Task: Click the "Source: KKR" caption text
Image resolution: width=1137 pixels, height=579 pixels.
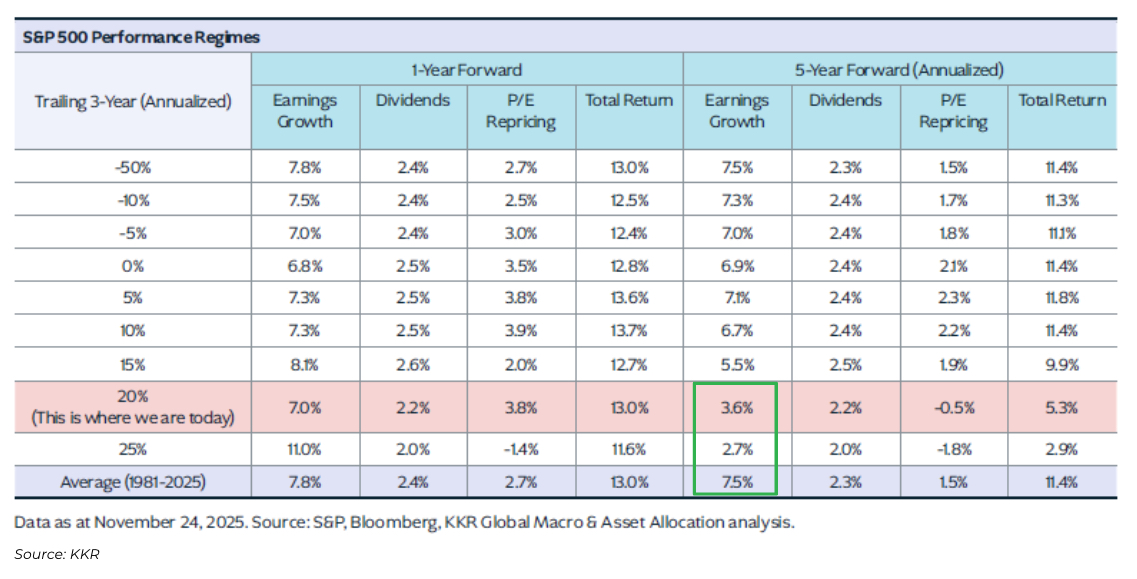Action: [55, 553]
